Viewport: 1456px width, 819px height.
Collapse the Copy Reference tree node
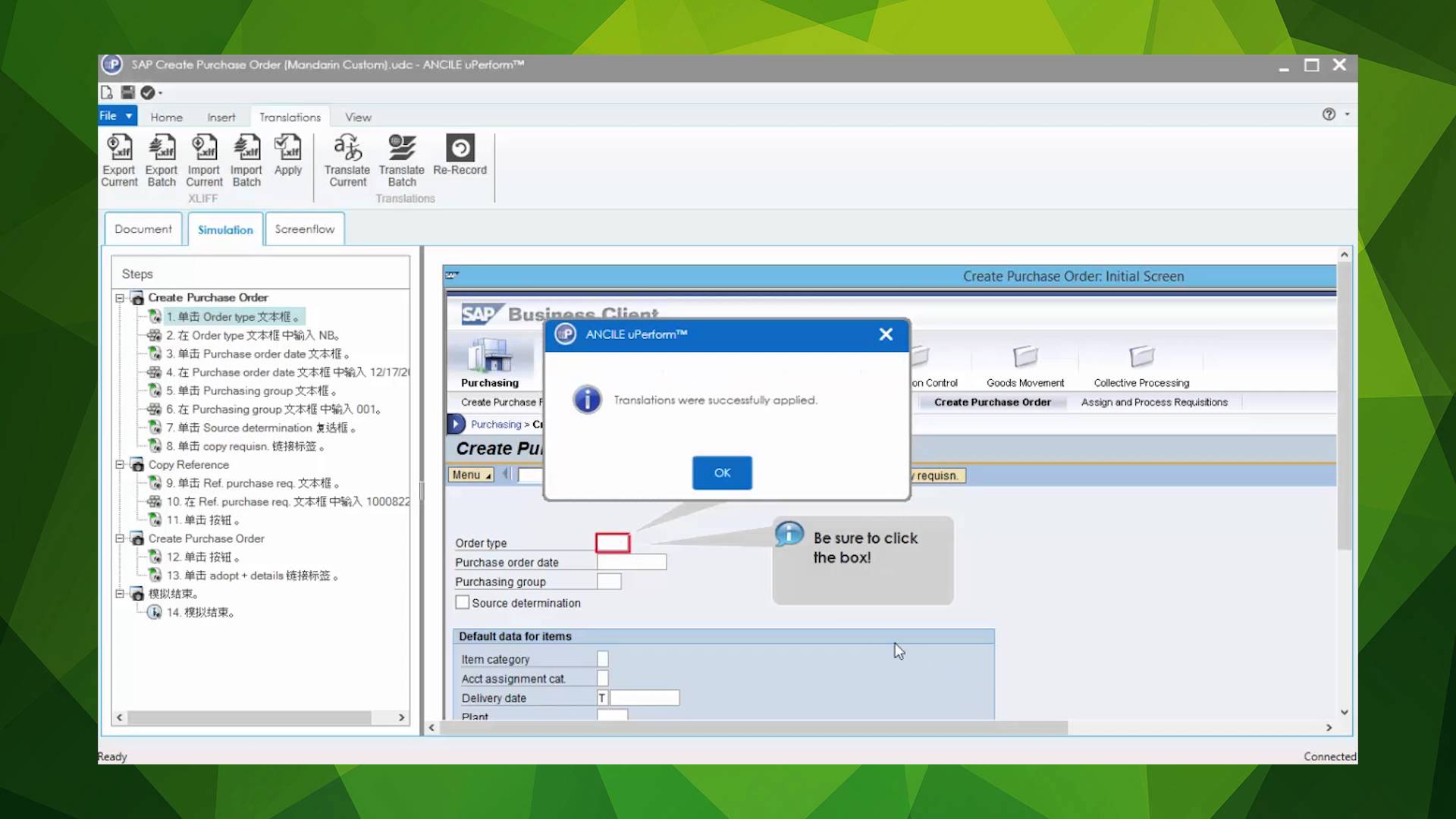tap(120, 465)
